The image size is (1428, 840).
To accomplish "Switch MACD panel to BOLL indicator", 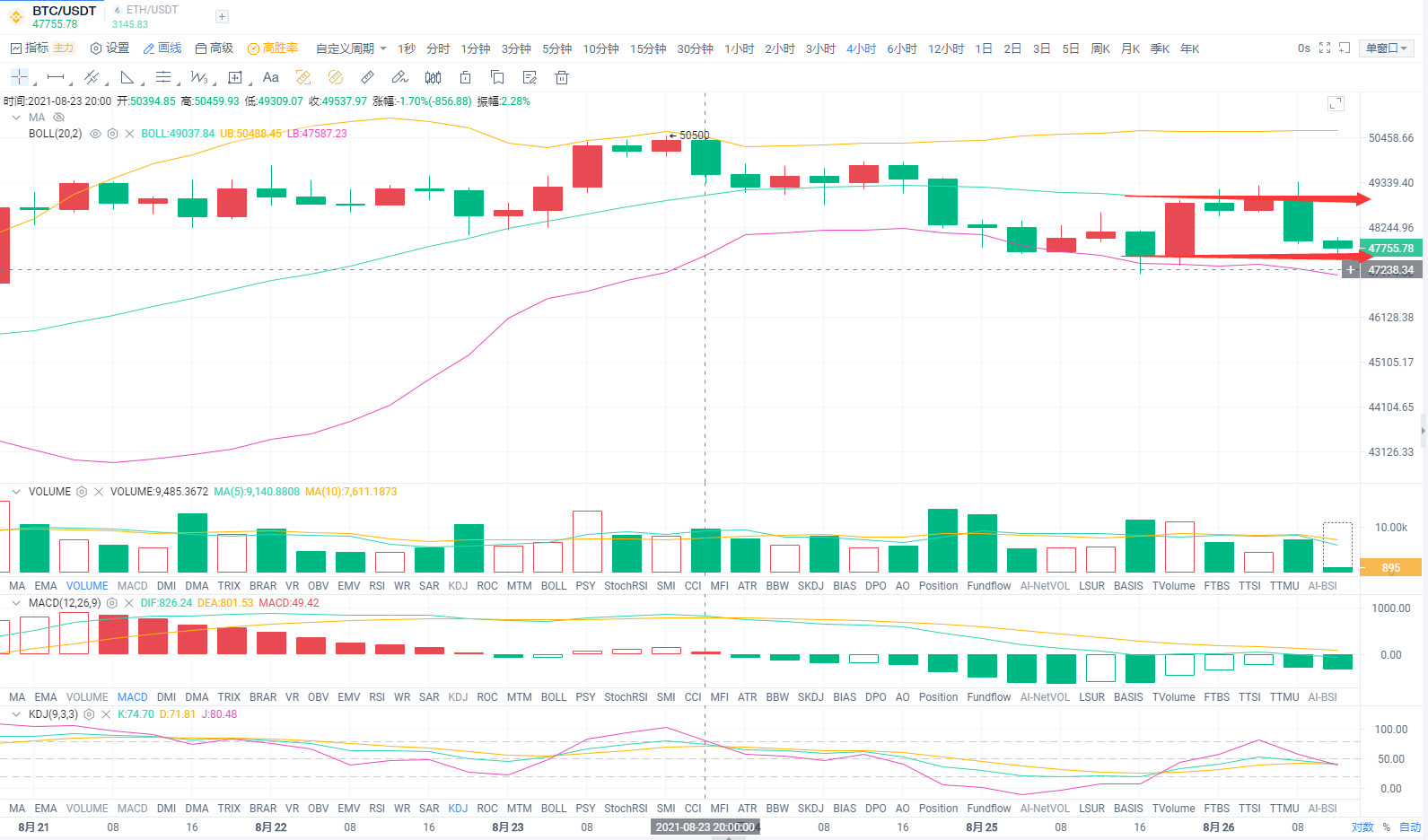I will pos(554,697).
